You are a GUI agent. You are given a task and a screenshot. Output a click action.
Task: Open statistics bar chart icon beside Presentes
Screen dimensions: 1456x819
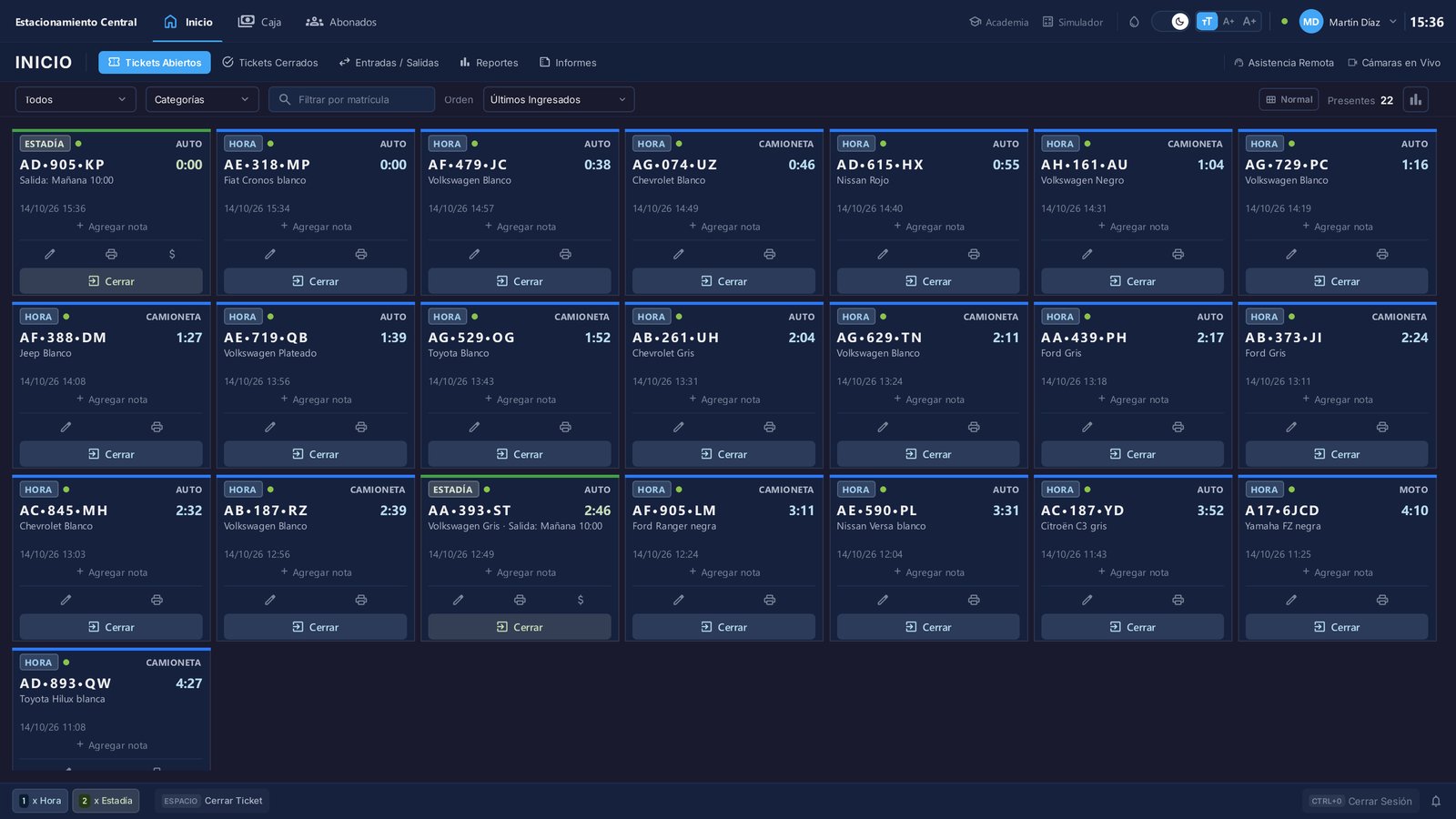coord(1415,99)
